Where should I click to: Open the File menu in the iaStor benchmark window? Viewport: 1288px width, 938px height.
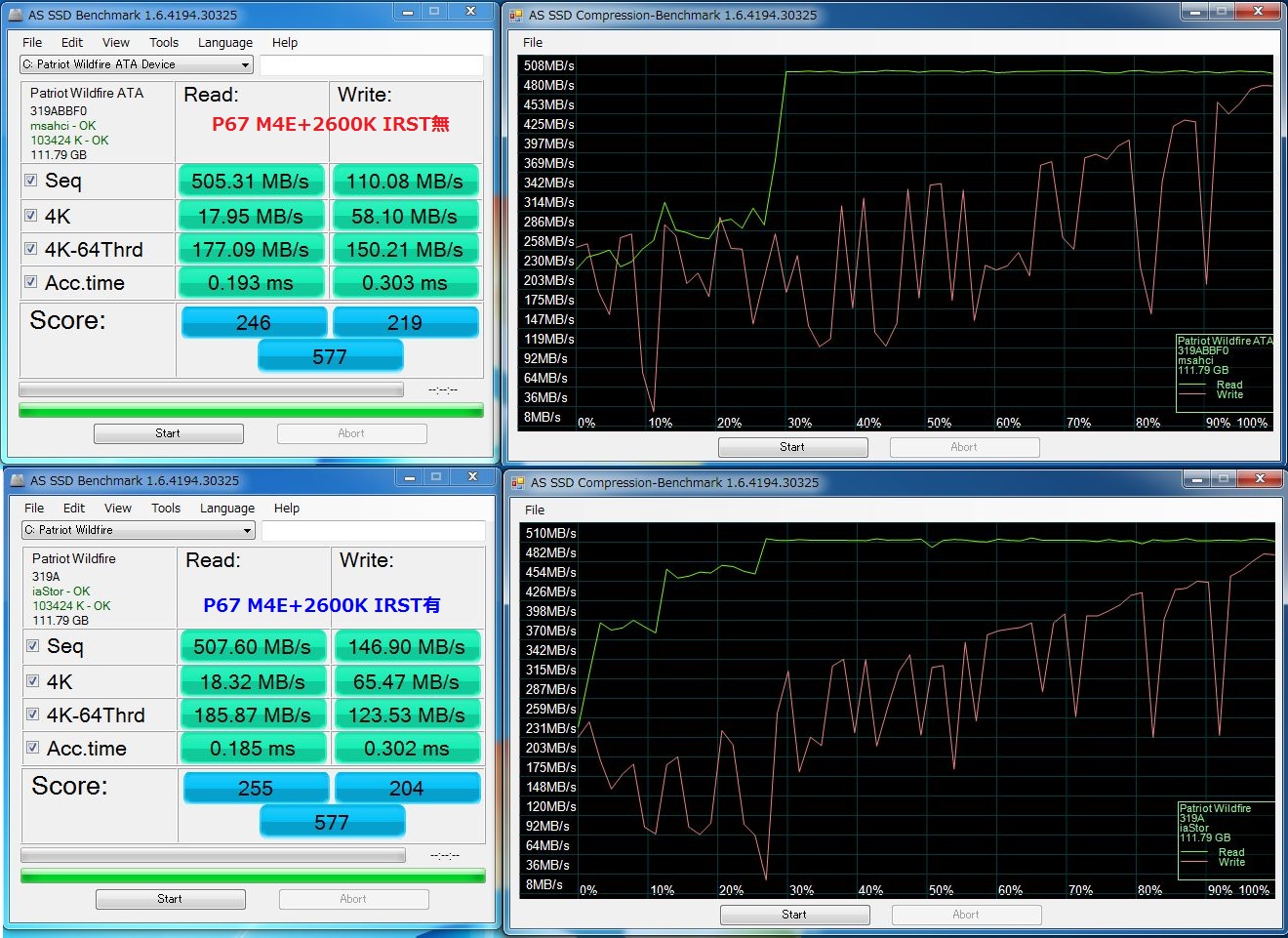click(34, 509)
